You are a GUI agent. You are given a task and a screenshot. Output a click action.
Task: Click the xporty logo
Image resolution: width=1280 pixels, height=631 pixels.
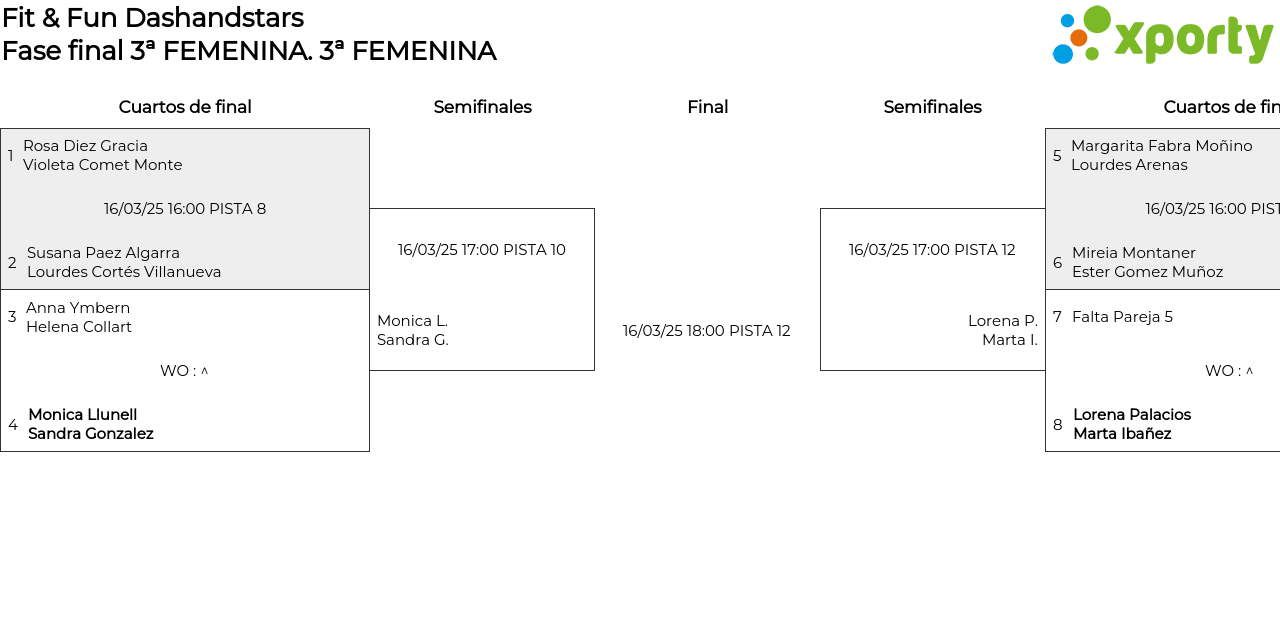(x=1162, y=36)
